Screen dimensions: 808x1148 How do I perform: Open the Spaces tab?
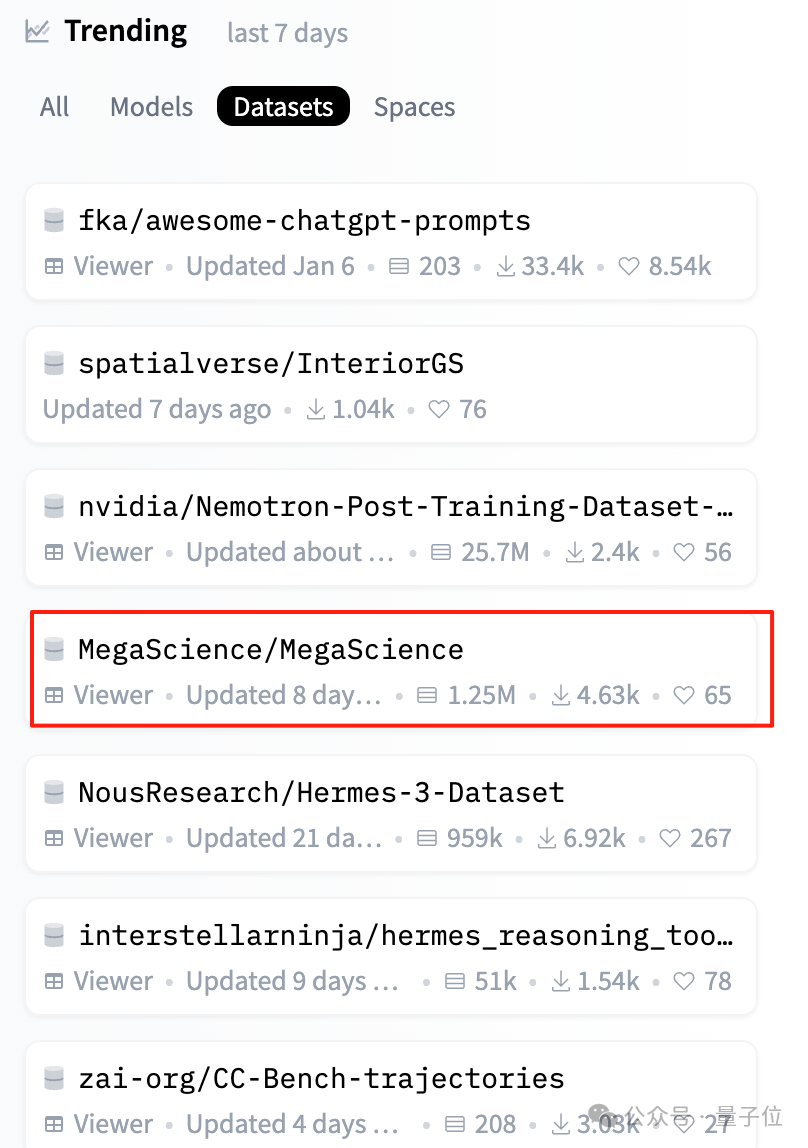[x=414, y=107]
